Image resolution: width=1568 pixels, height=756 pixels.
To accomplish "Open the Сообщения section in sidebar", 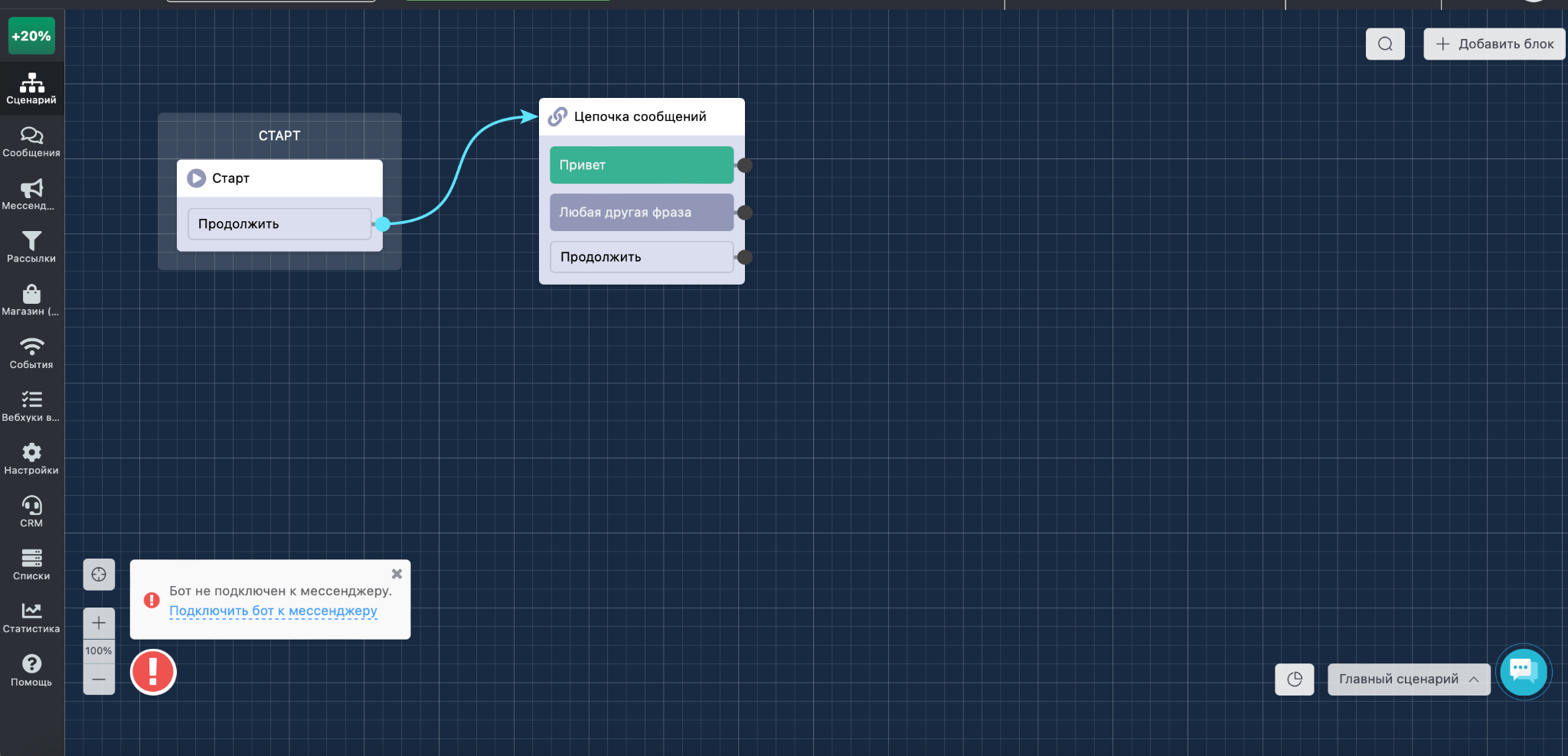I will coord(31,142).
